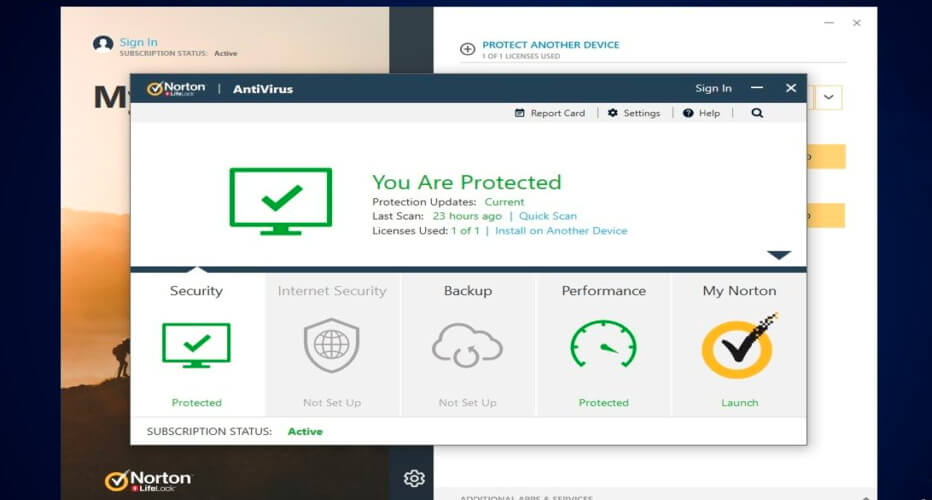Viewport: 932px width, 500px height.
Task: Click Install on Another Device link
Action: click(561, 231)
